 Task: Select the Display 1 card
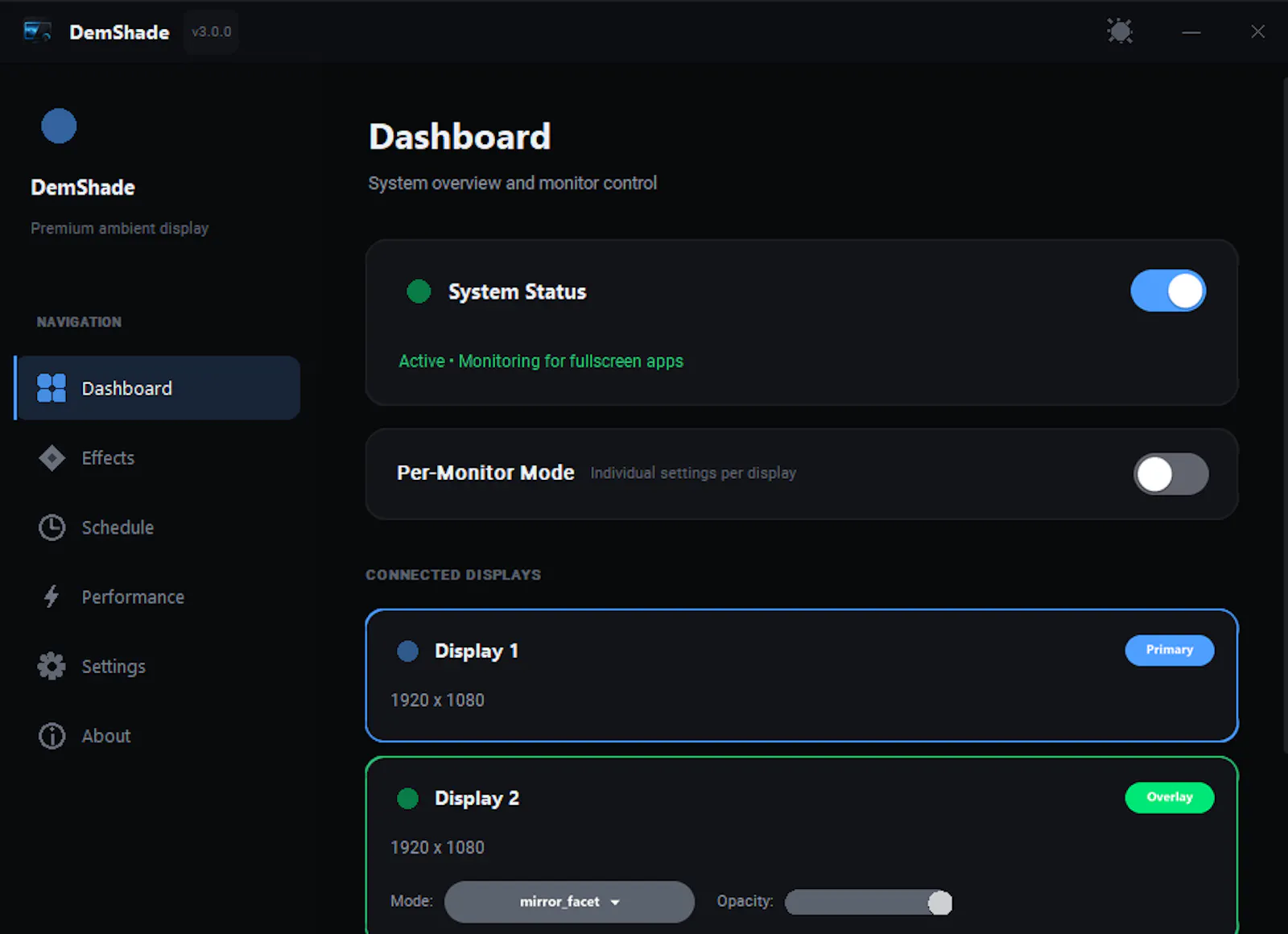click(x=802, y=676)
